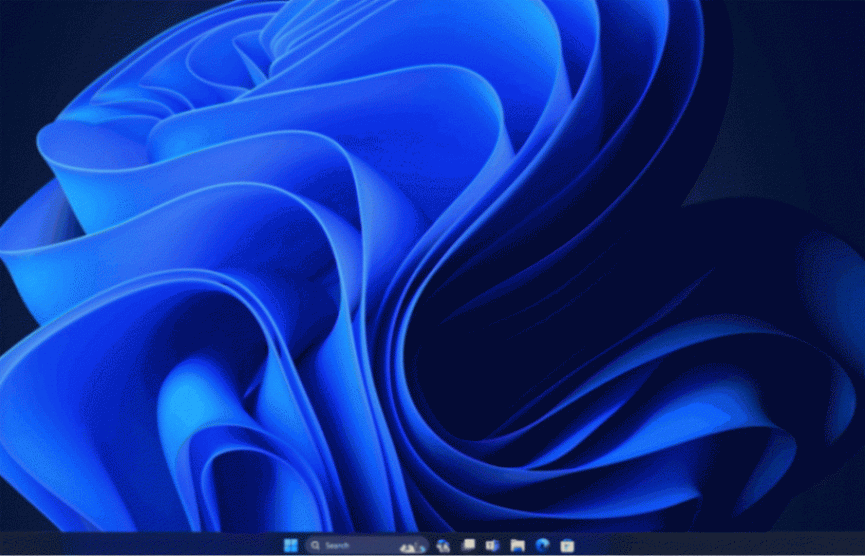Open the colorful Copilot icon on taskbar
The image size is (865, 556).
click(x=443, y=545)
